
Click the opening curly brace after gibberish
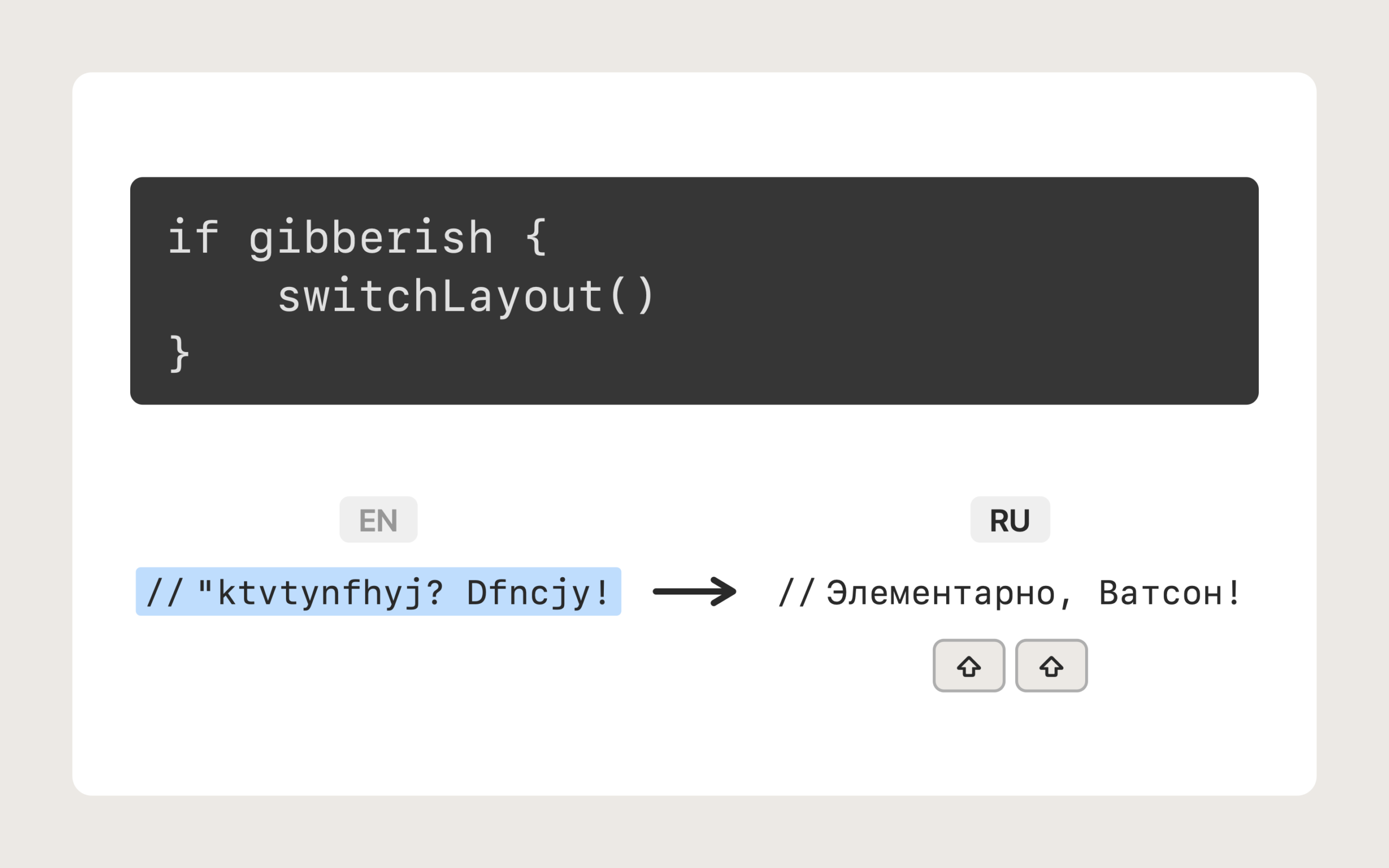(x=537, y=237)
